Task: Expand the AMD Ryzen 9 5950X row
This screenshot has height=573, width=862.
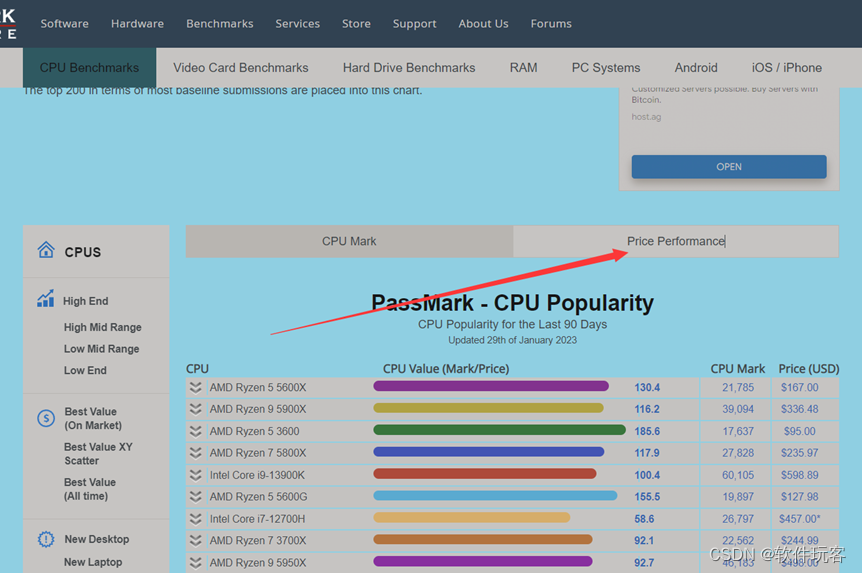Action: pos(196,563)
